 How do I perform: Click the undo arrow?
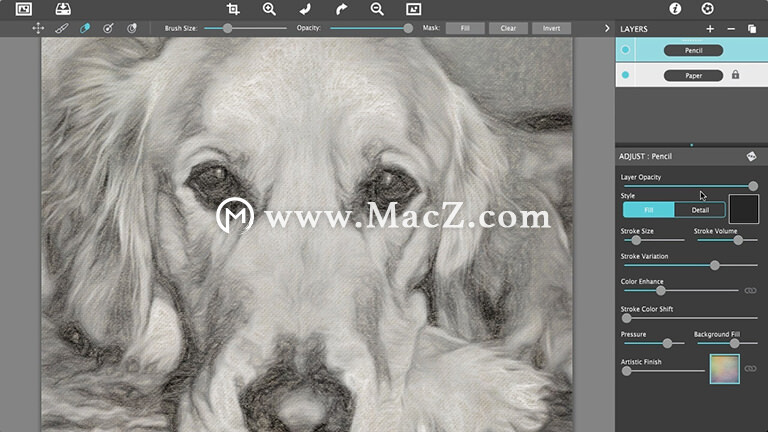[305, 9]
